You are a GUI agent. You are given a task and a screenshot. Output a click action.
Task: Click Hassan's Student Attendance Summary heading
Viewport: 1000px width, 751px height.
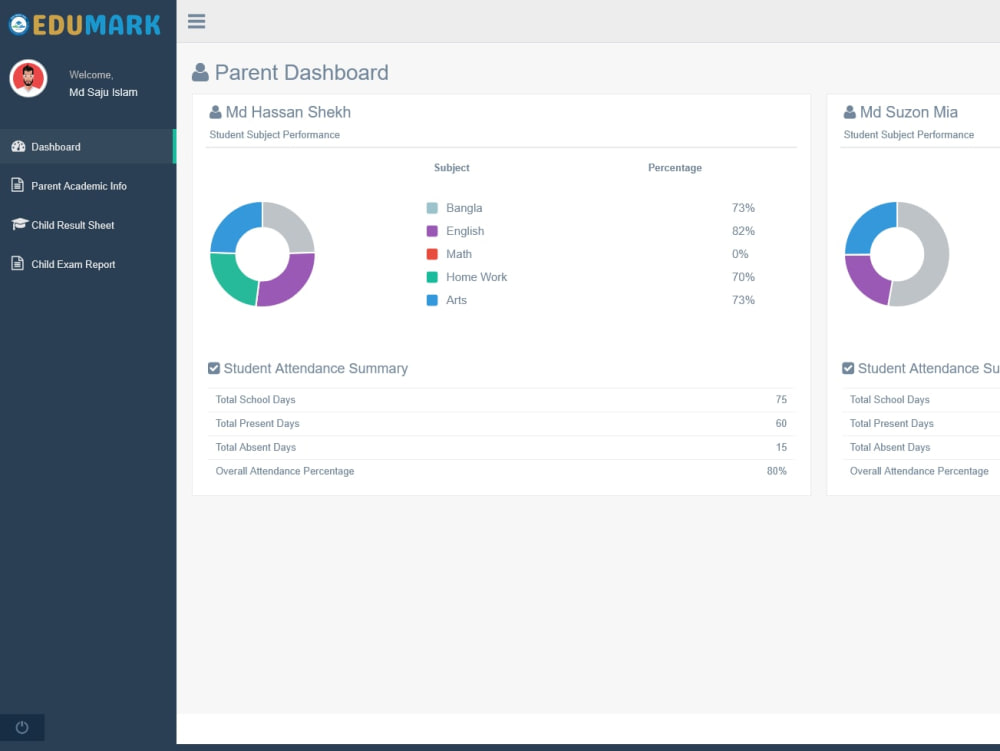(x=316, y=368)
